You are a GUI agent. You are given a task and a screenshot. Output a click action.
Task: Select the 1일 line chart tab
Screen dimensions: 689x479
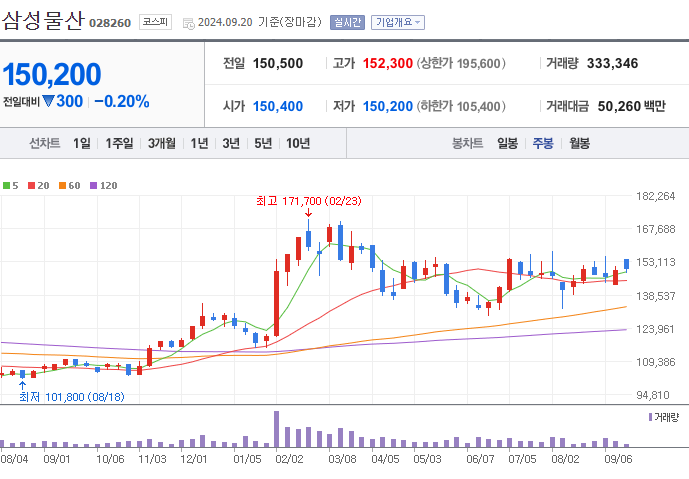pos(82,143)
